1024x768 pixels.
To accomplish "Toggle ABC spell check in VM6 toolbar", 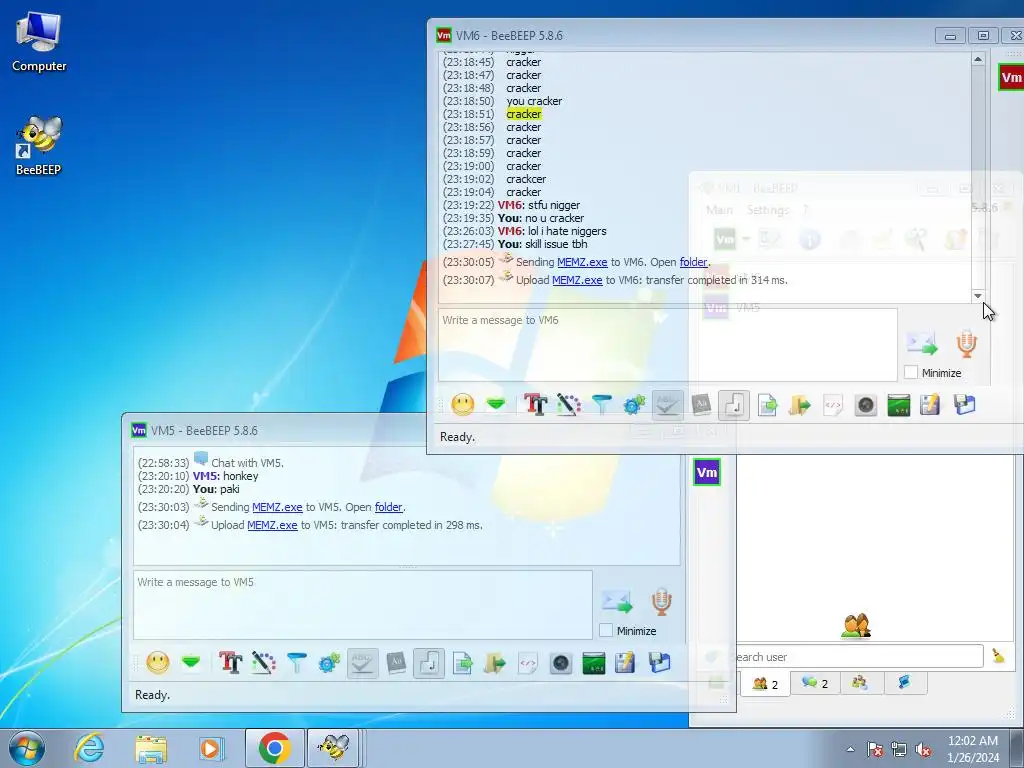I will (x=667, y=405).
